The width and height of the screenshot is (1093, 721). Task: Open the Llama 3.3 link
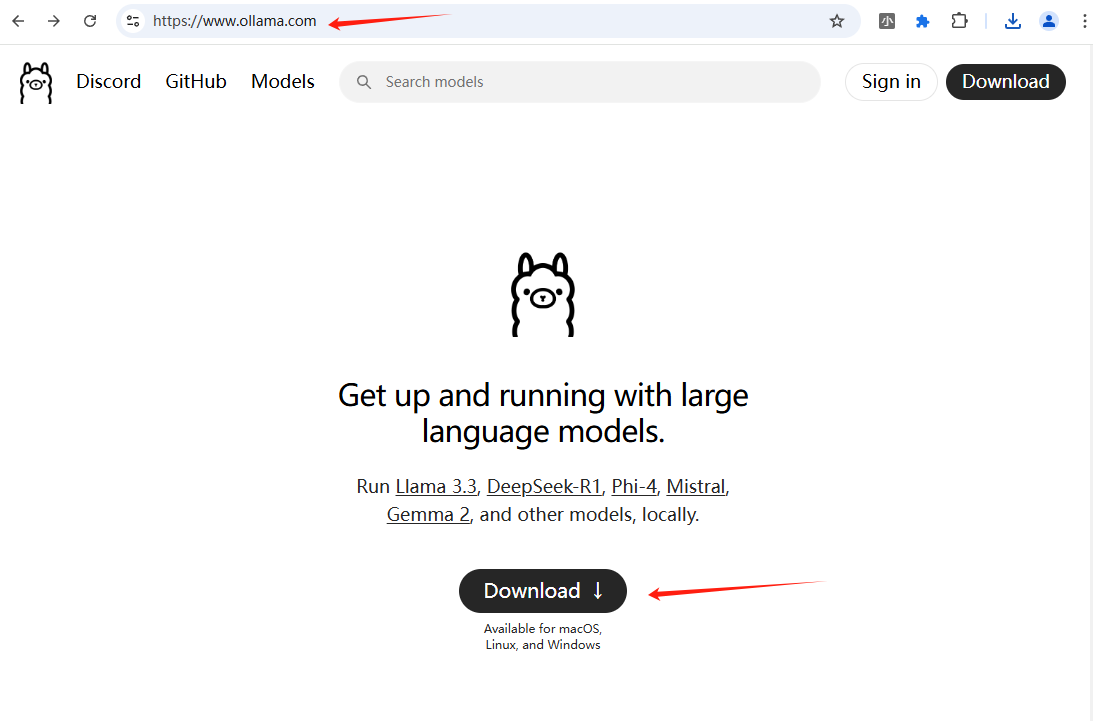pyautogui.click(x=436, y=486)
